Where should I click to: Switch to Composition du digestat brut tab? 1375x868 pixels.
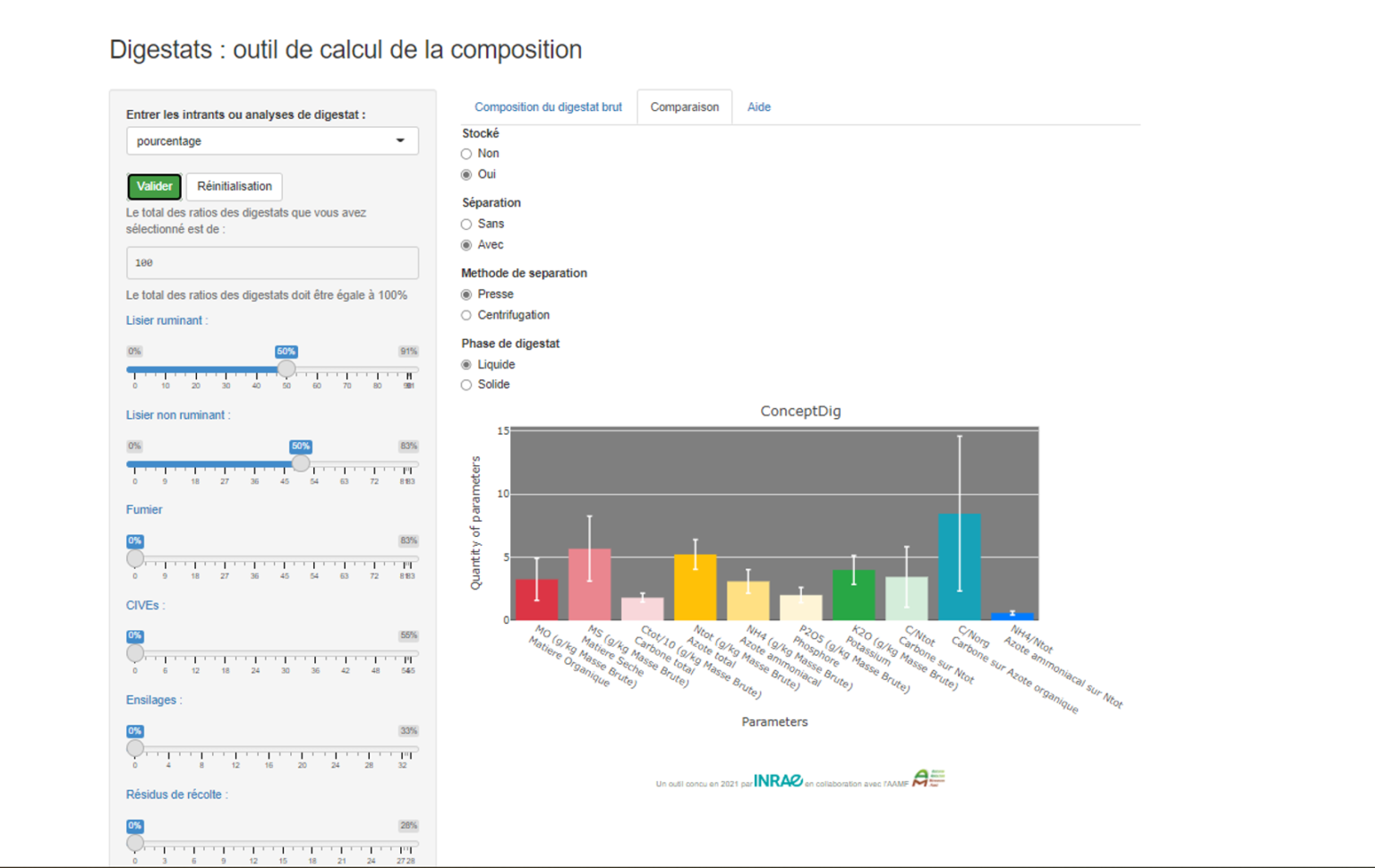(548, 107)
